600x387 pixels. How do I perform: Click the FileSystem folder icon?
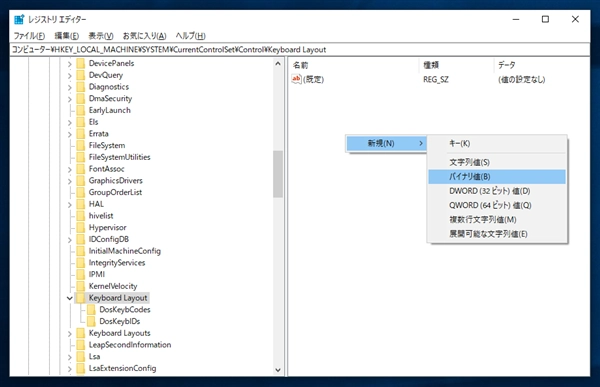(x=80, y=145)
